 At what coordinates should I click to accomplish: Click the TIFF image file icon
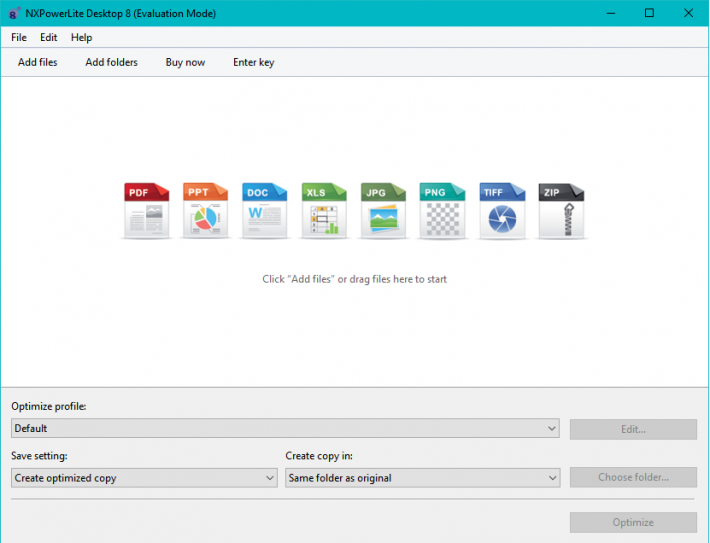502,211
